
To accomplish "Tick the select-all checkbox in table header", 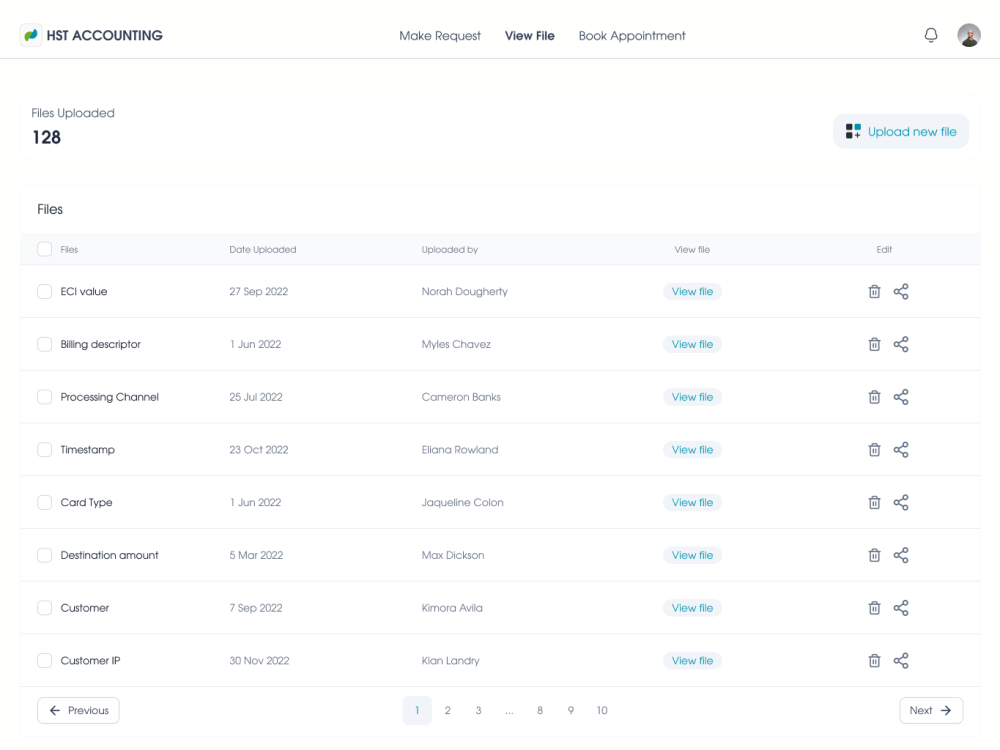I will pos(44,249).
